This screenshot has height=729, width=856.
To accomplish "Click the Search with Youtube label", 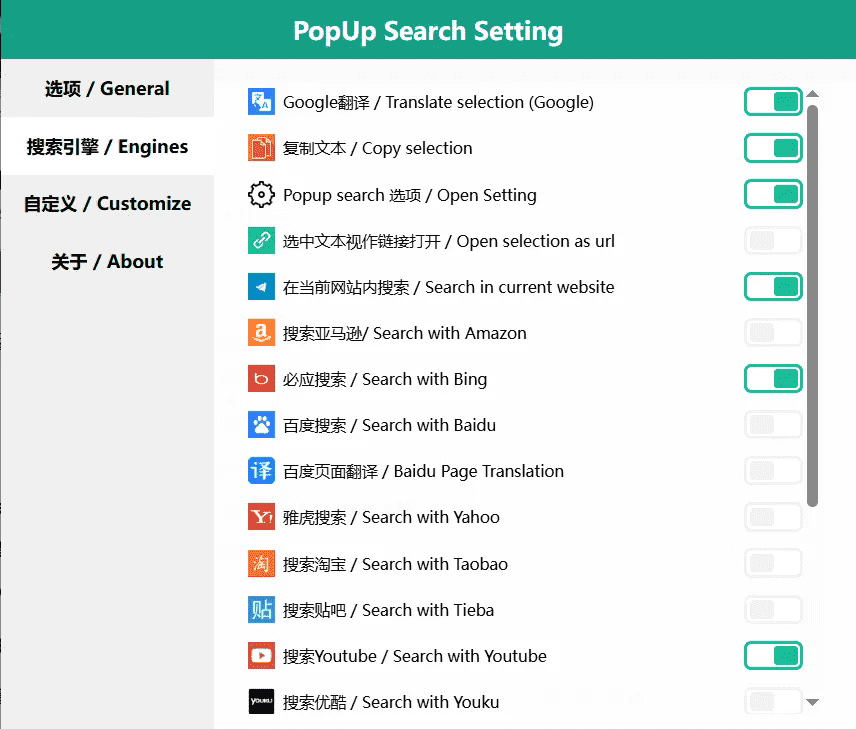I will [414, 656].
